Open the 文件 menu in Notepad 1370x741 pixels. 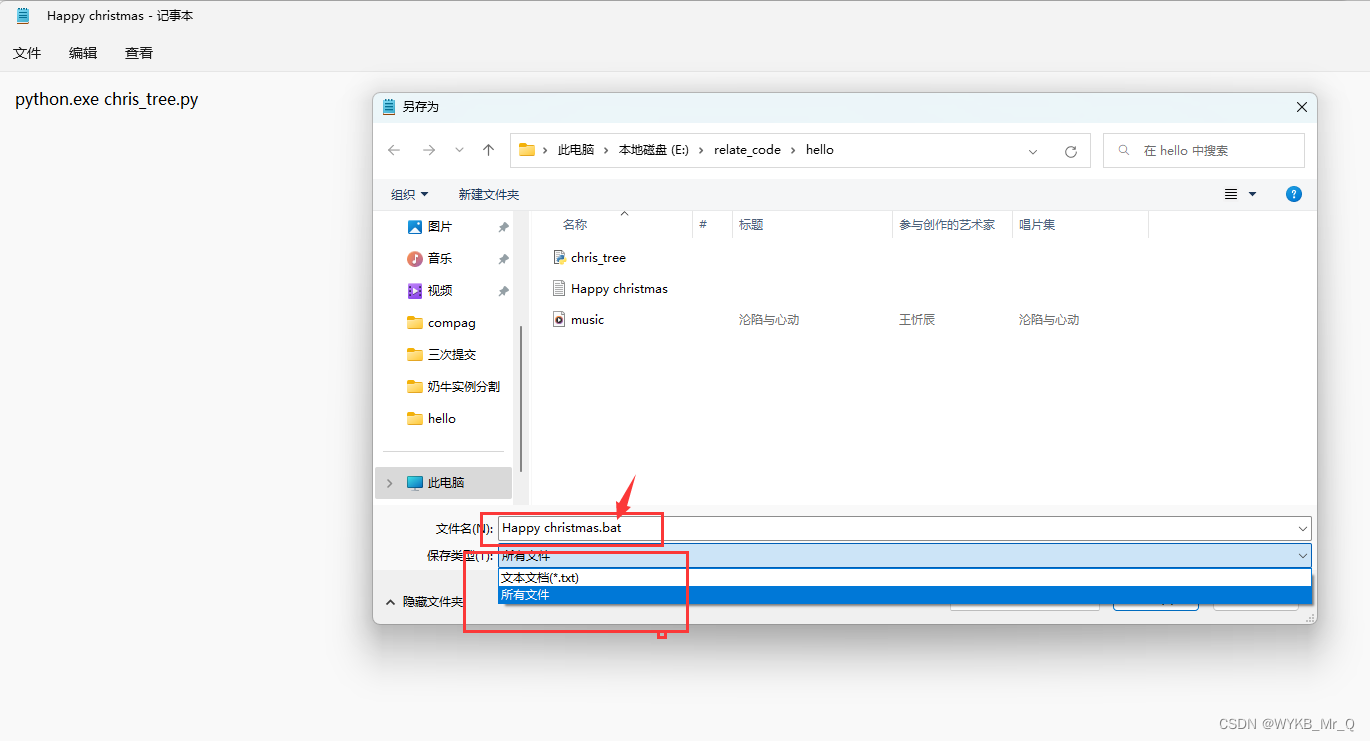click(27, 53)
